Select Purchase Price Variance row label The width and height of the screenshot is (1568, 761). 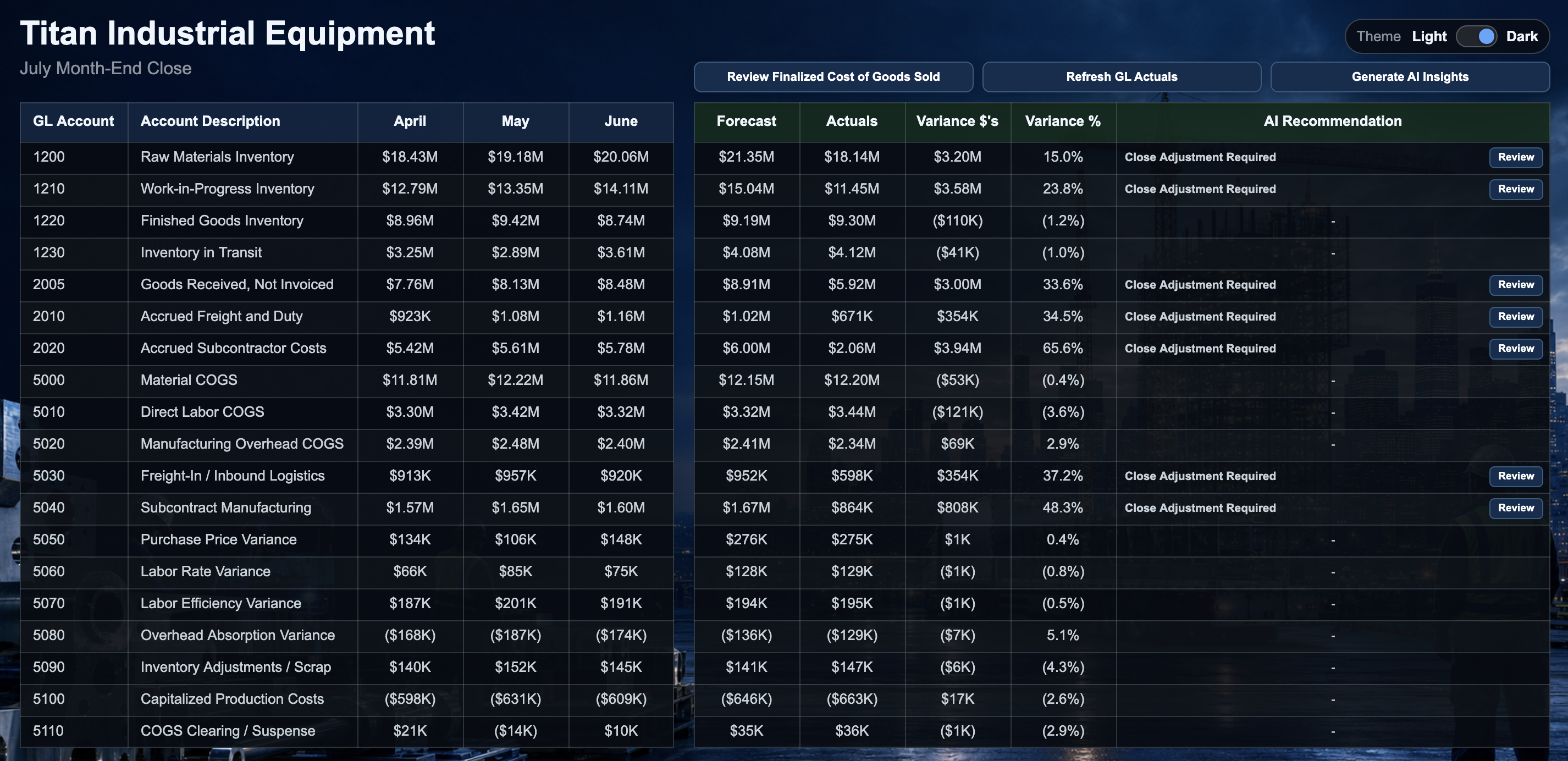(218, 539)
